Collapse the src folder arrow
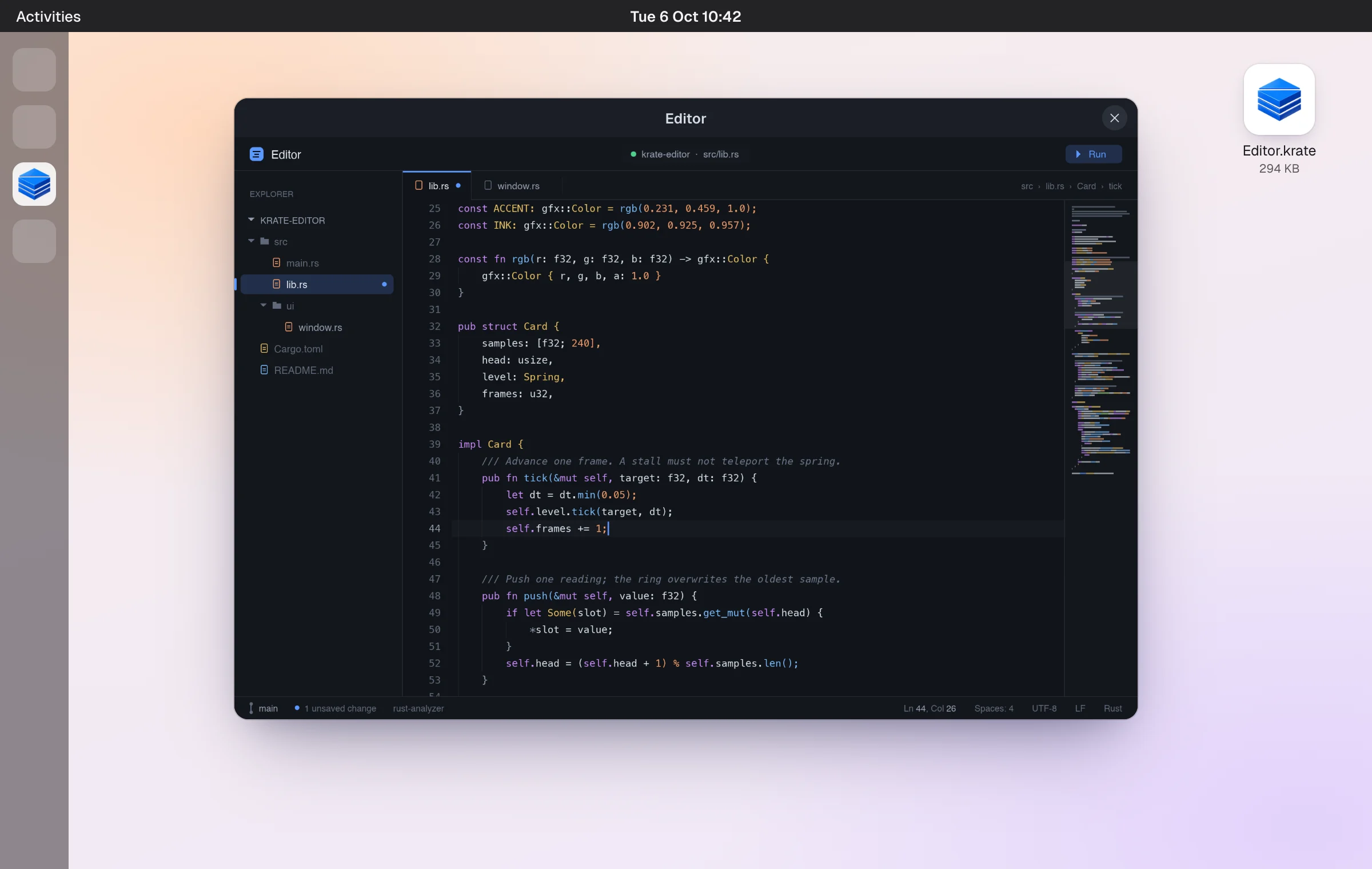Screen dimensions: 1372x869 [251, 241]
